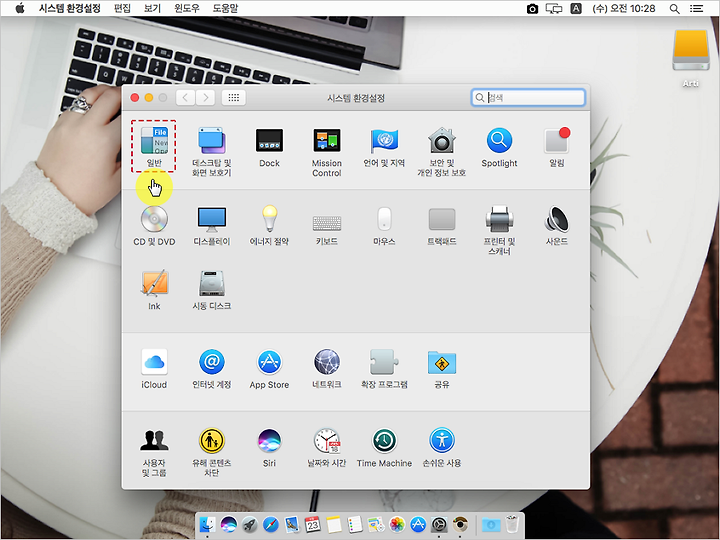Open Spotlight preferences
Screen dimensions: 720x540
coord(499,147)
